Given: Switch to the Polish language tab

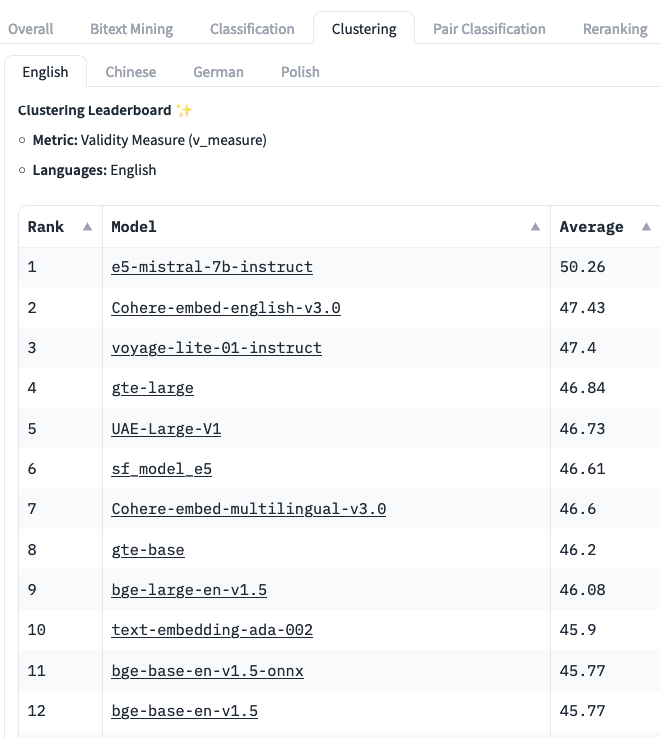Looking at the screenshot, I should click(x=300, y=72).
